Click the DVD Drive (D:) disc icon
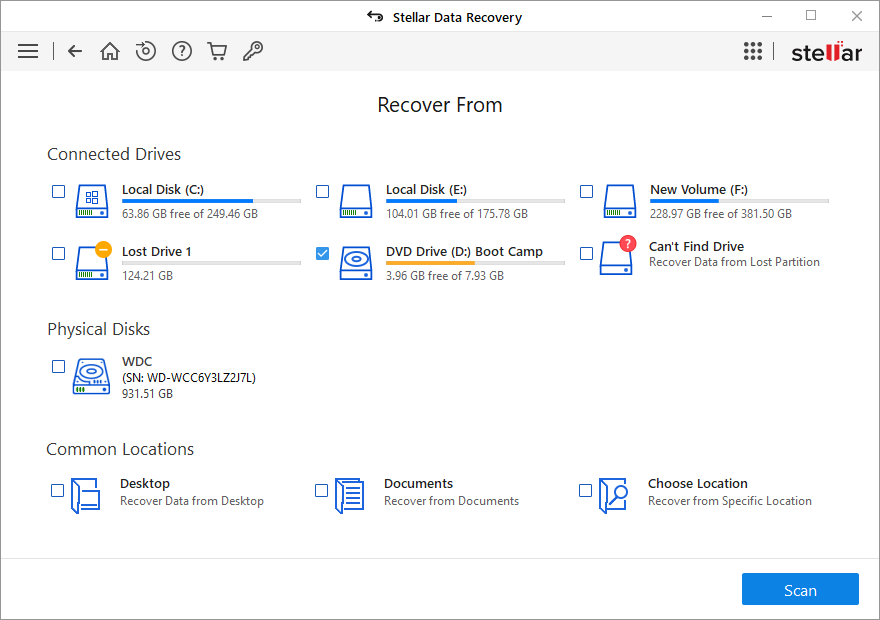This screenshot has height=620, width=880. (355, 263)
